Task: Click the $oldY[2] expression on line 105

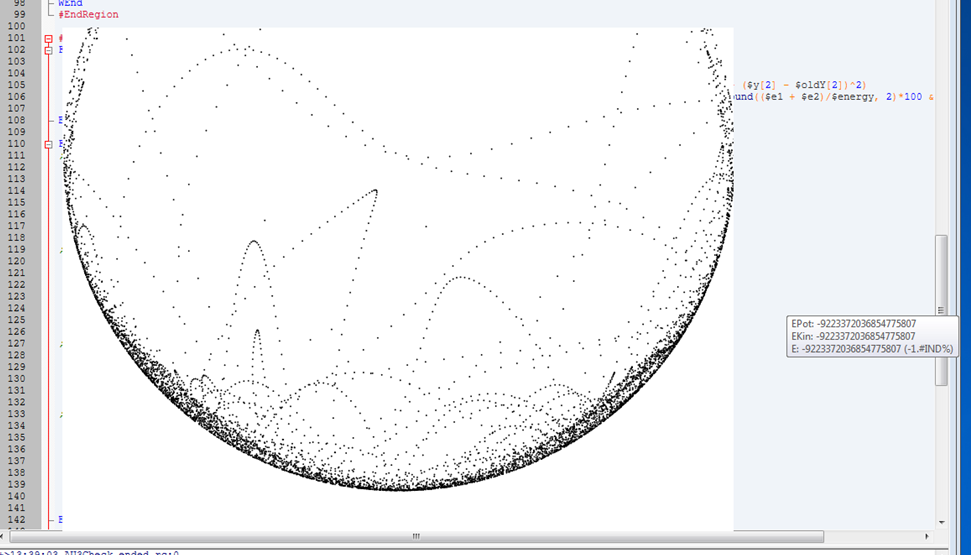Action: click(809, 85)
